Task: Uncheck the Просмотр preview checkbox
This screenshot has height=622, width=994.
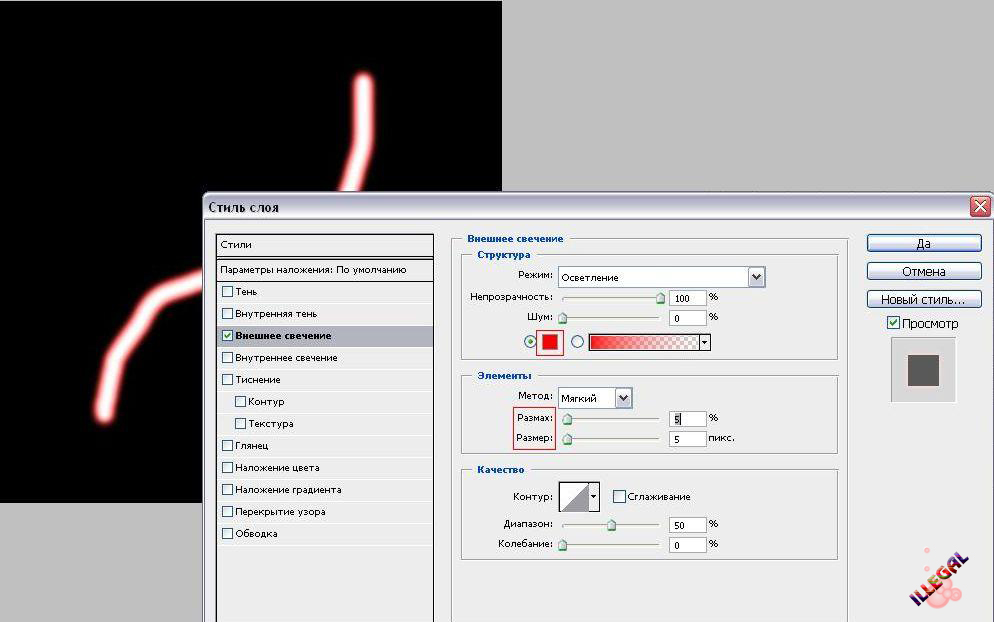Action: [893, 323]
